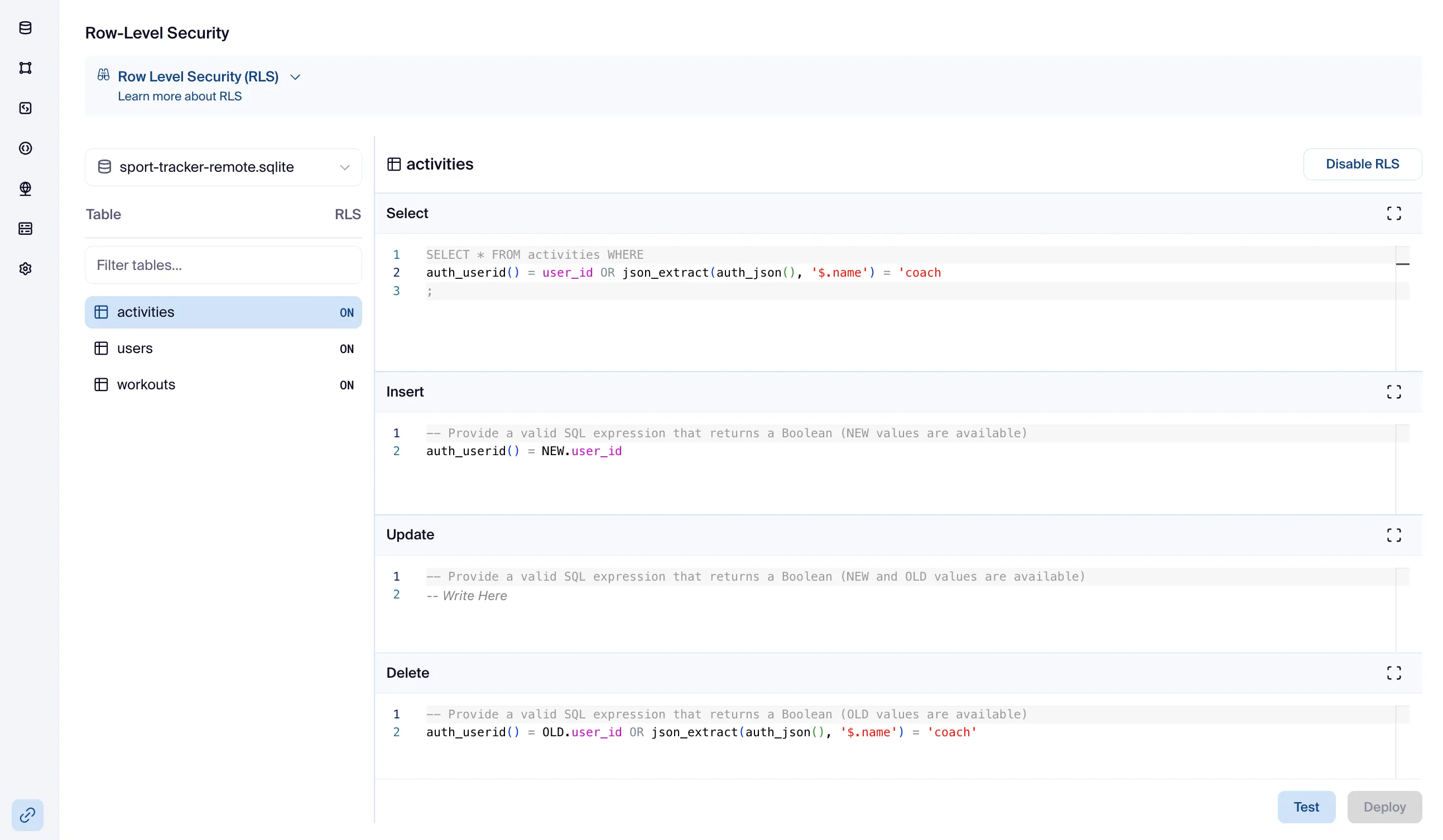Click the Insert section header label

click(405, 392)
